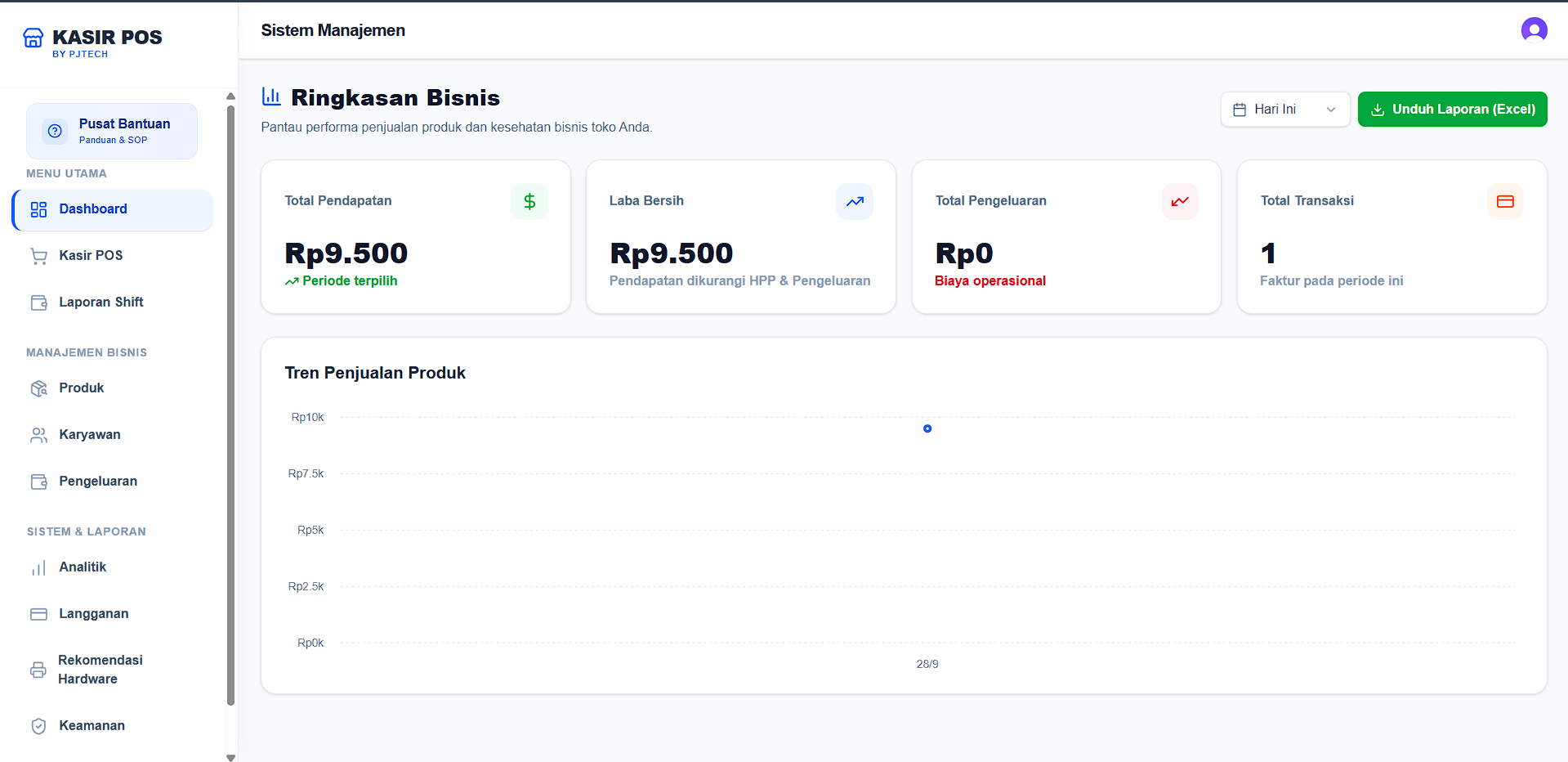Open the user profile avatar icon

tap(1534, 30)
